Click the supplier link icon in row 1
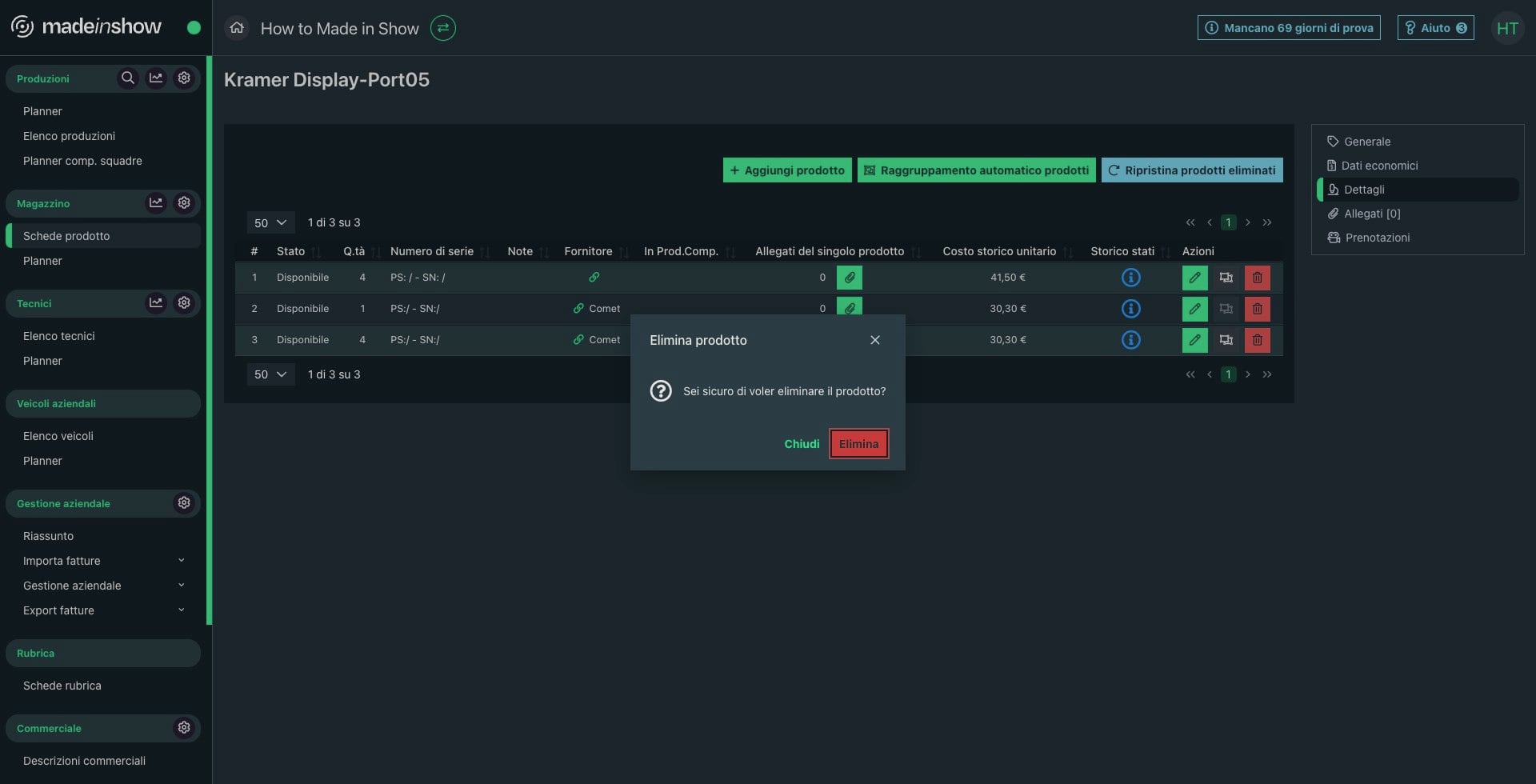 coord(594,278)
